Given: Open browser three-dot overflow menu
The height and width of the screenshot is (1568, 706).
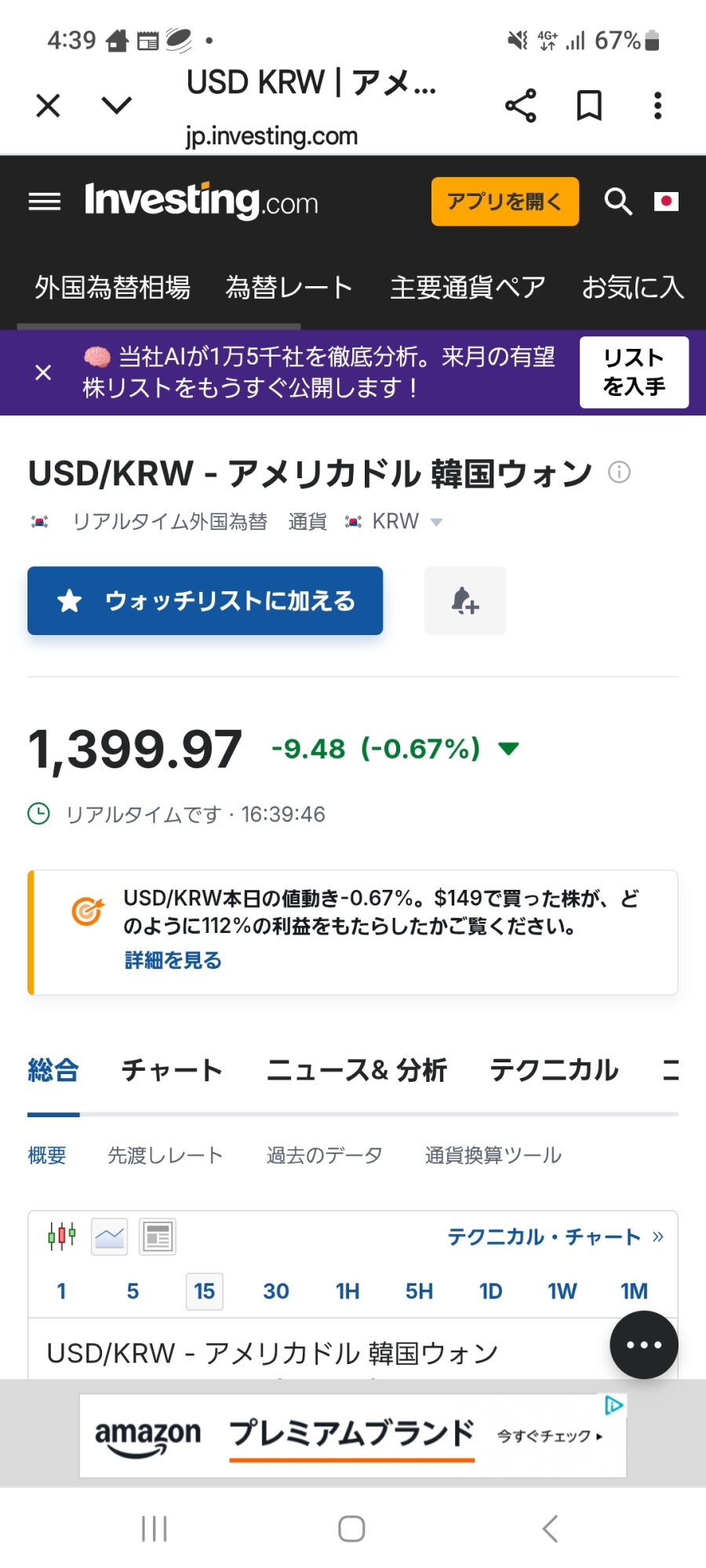Looking at the screenshot, I should click(657, 106).
